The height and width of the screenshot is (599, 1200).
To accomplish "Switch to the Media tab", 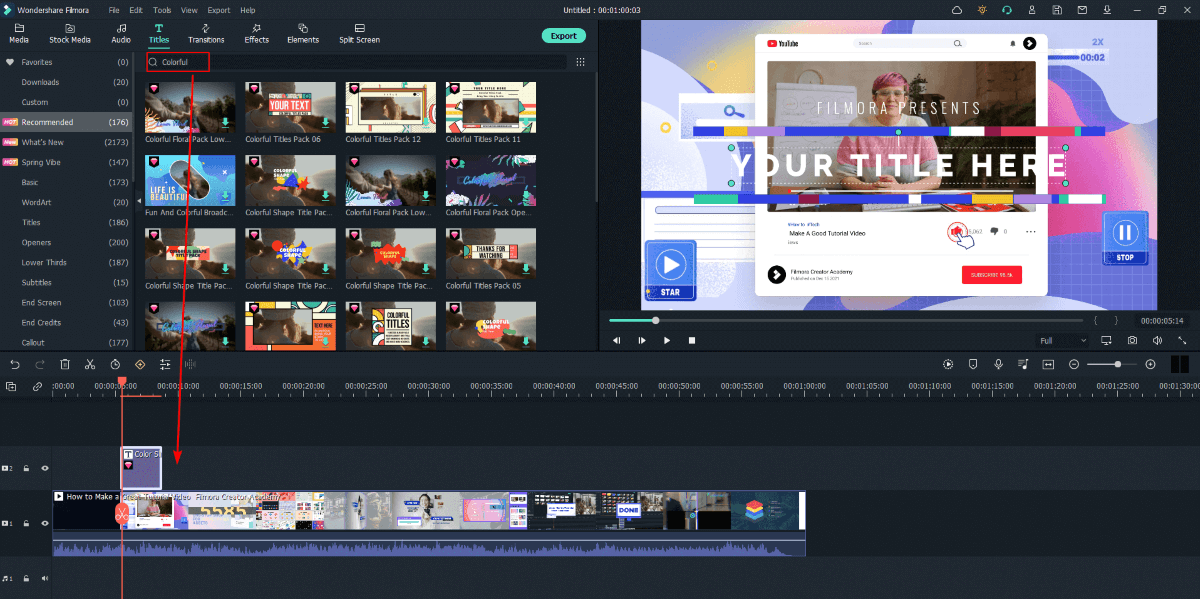I will (19, 34).
